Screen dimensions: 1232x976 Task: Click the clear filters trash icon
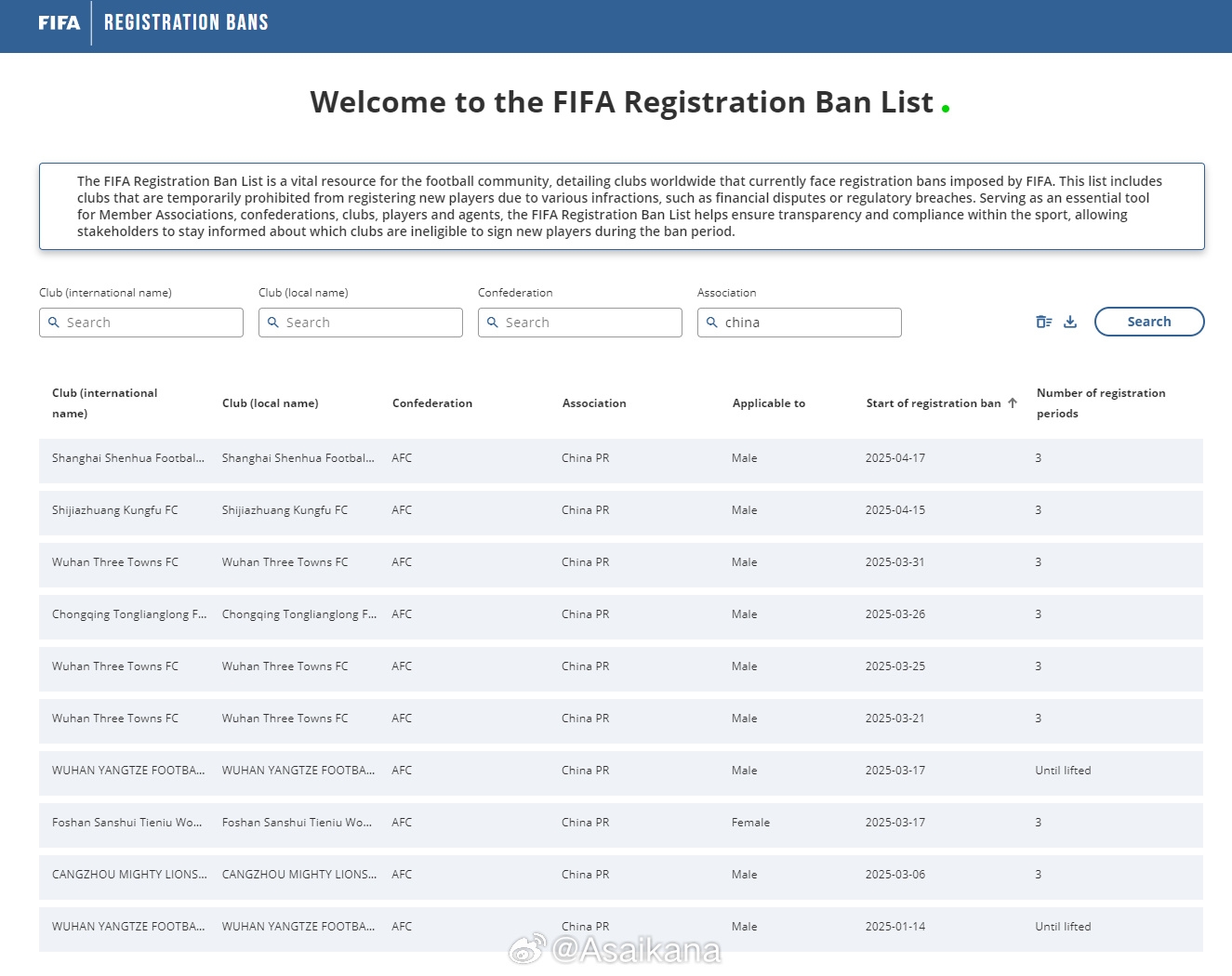(1043, 322)
